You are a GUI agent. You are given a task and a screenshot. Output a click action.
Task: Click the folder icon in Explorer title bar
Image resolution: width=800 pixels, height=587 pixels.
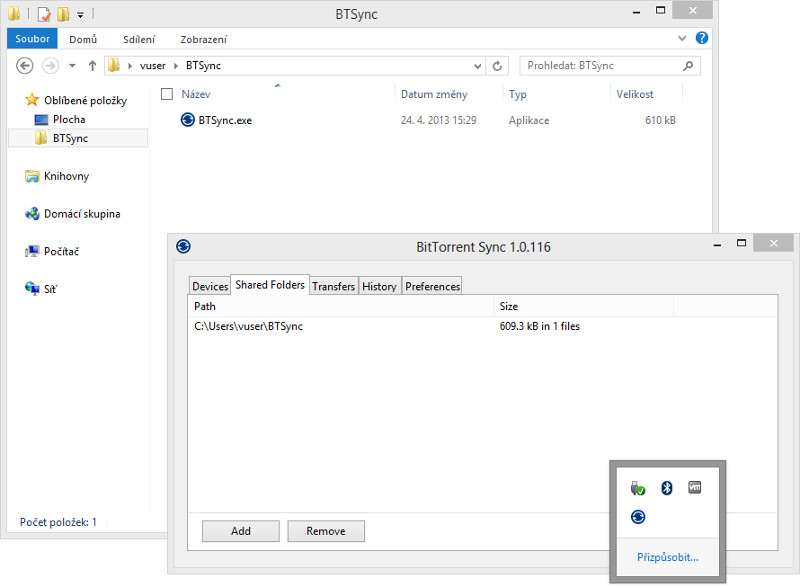pos(14,13)
